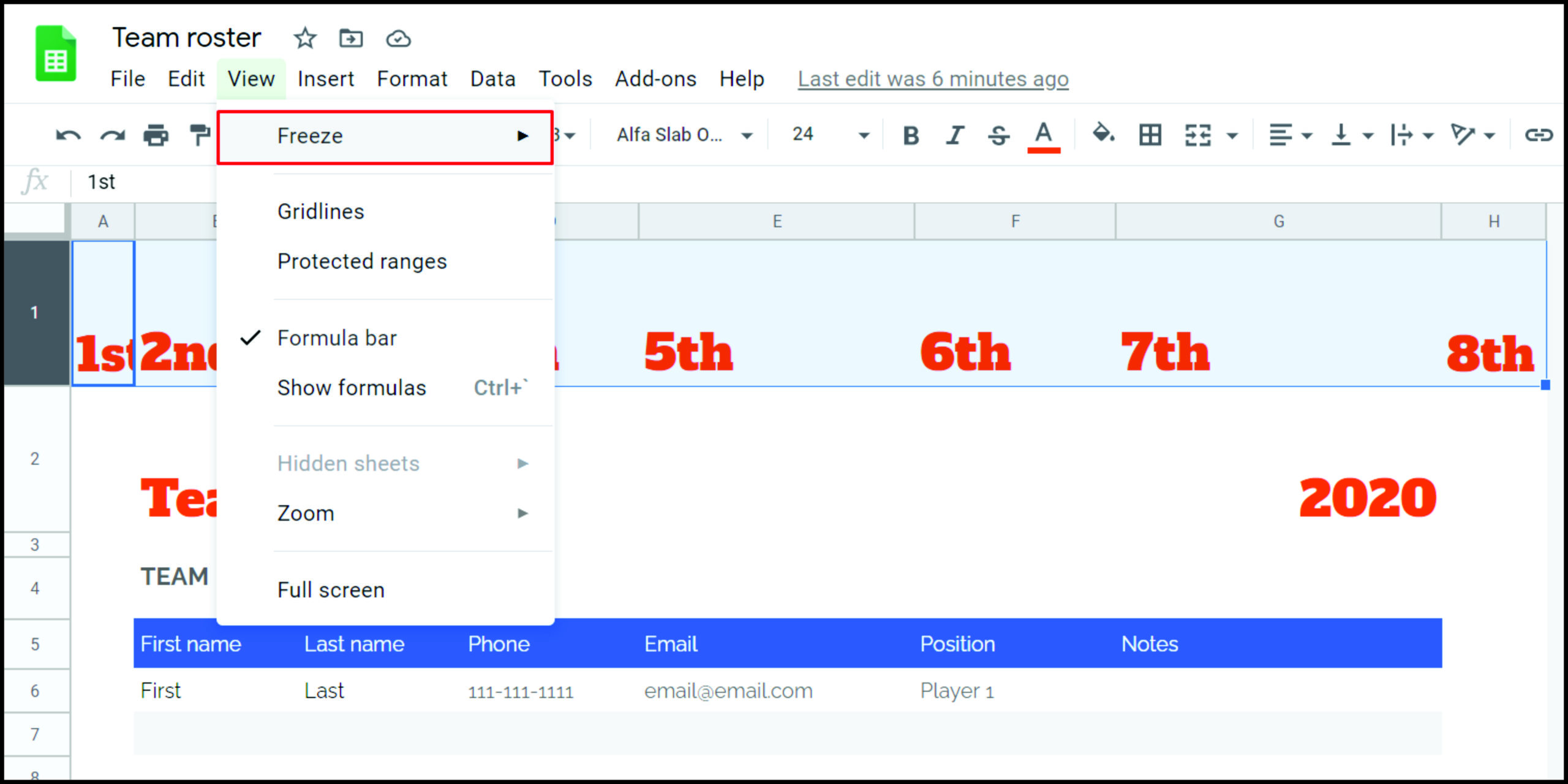Apply Strikethrough formatting
1568x784 pixels.
(x=998, y=135)
